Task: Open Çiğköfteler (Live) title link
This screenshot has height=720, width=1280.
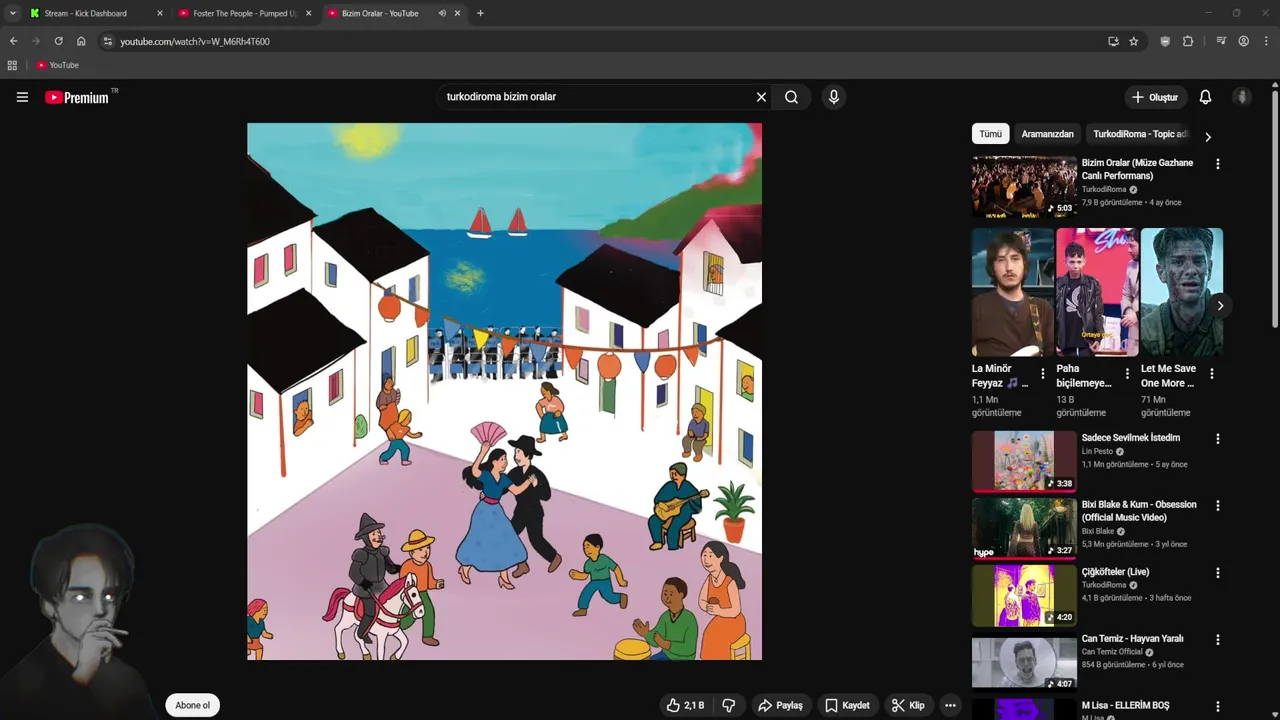Action: pos(1115,572)
